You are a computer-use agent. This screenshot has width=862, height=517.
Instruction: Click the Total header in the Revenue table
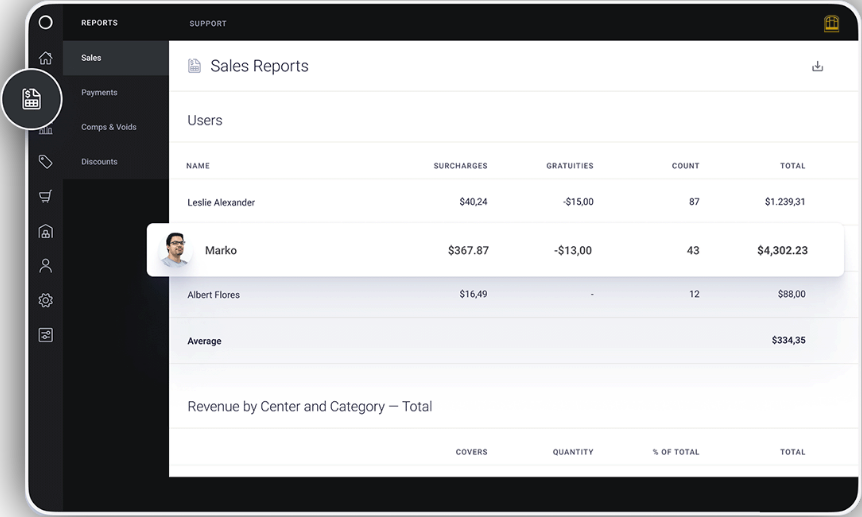point(793,452)
